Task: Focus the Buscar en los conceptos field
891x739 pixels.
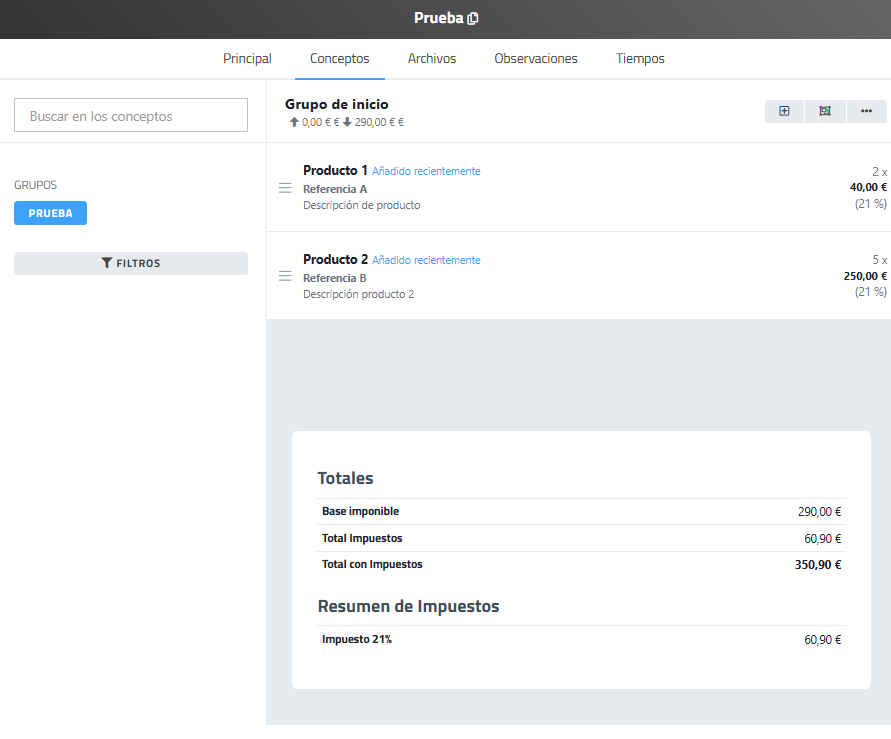Action: tap(131, 116)
